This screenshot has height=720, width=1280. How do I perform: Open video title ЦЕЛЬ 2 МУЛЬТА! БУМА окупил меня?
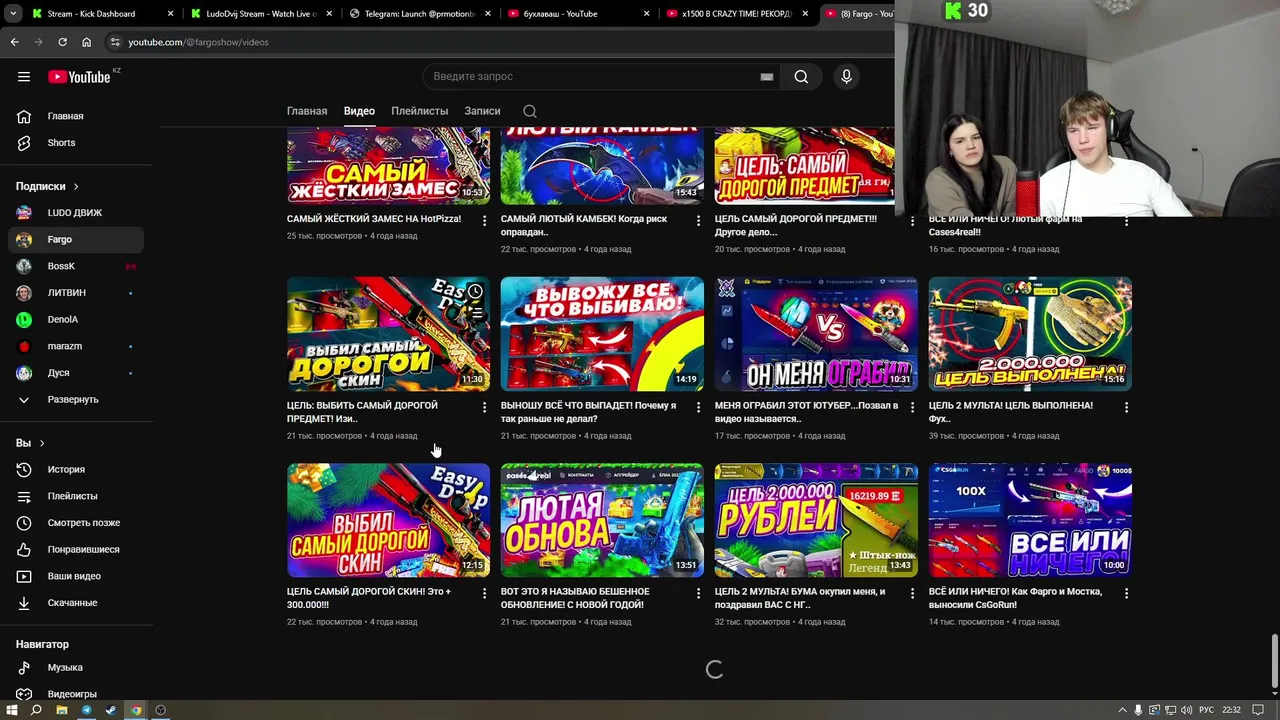[800, 598]
